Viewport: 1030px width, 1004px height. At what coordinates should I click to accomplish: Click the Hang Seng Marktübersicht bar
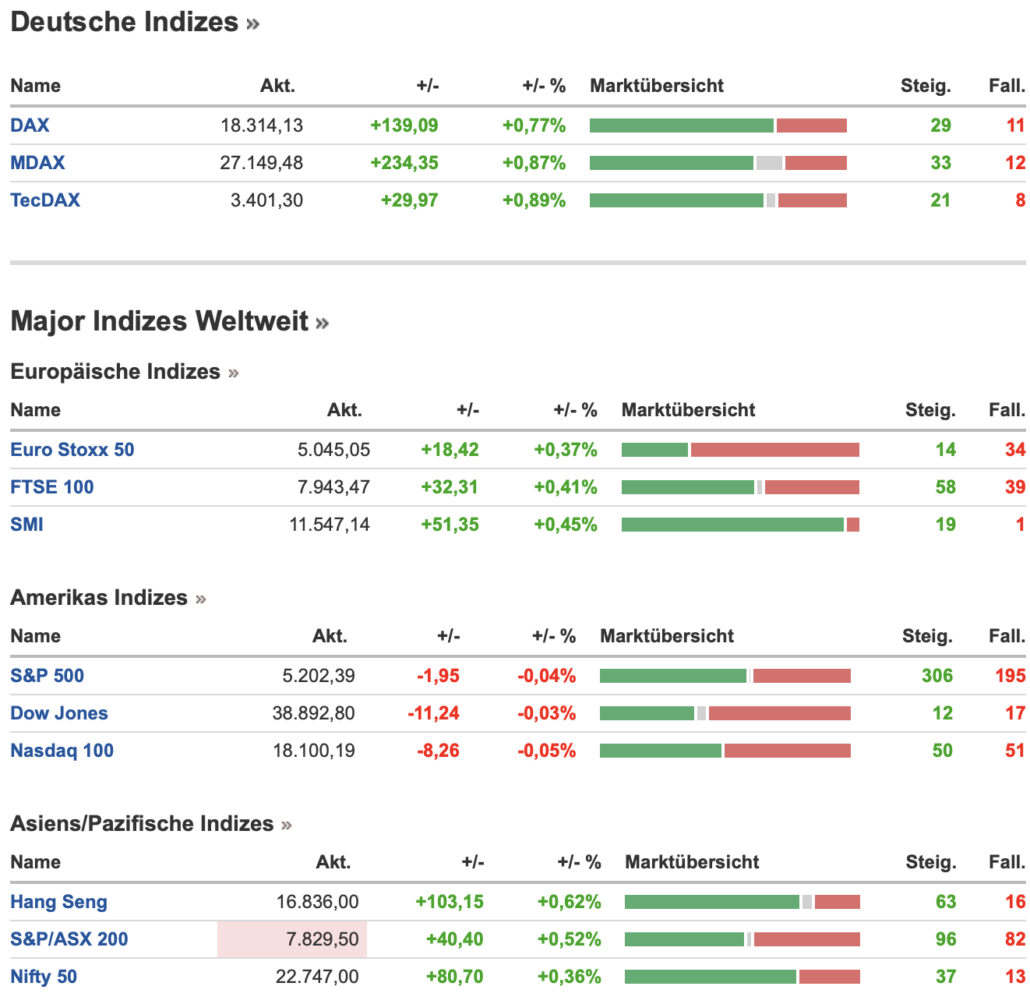tap(742, 902)
